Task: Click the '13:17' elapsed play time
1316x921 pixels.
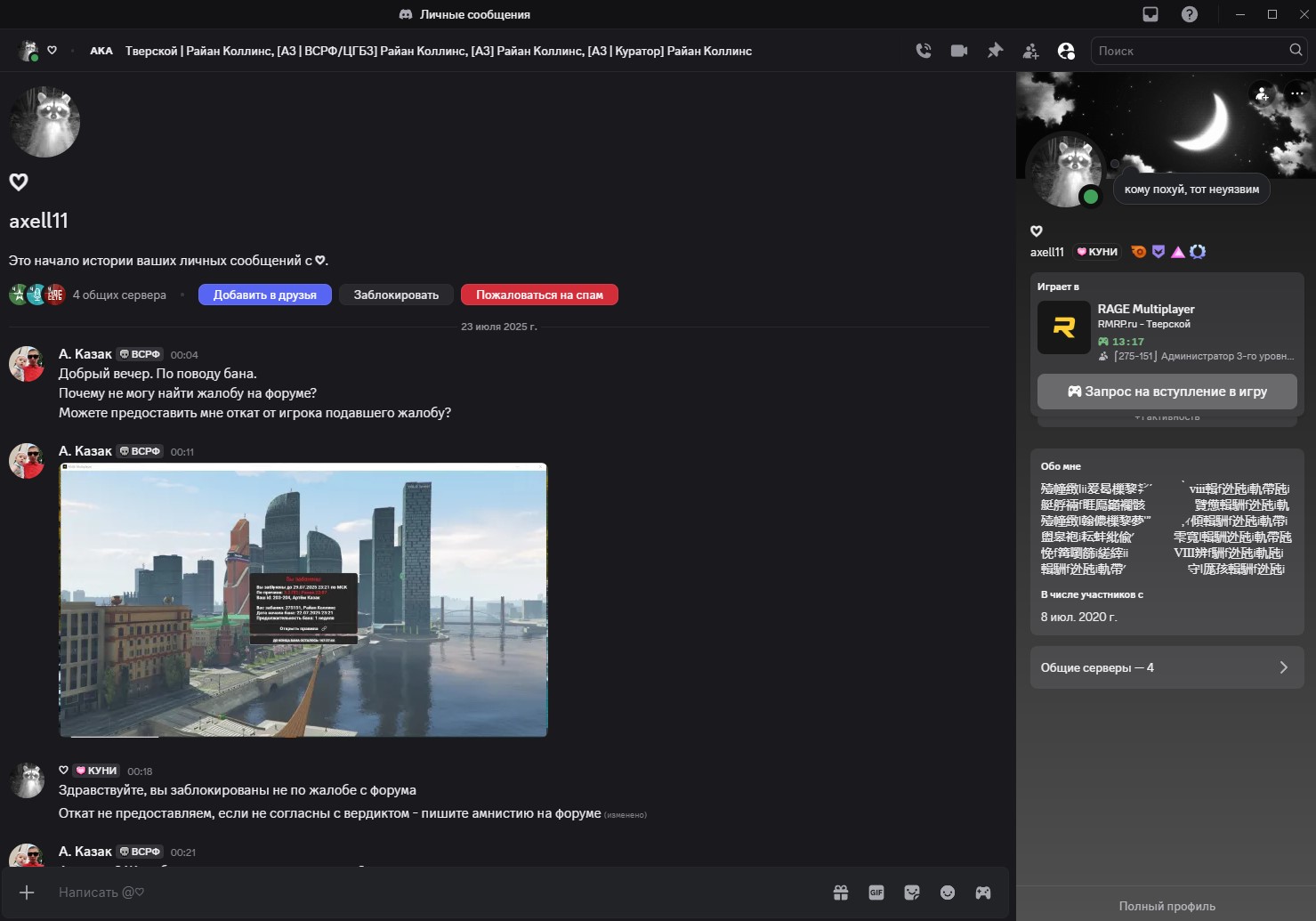Action: click(x=1128, y=342)
